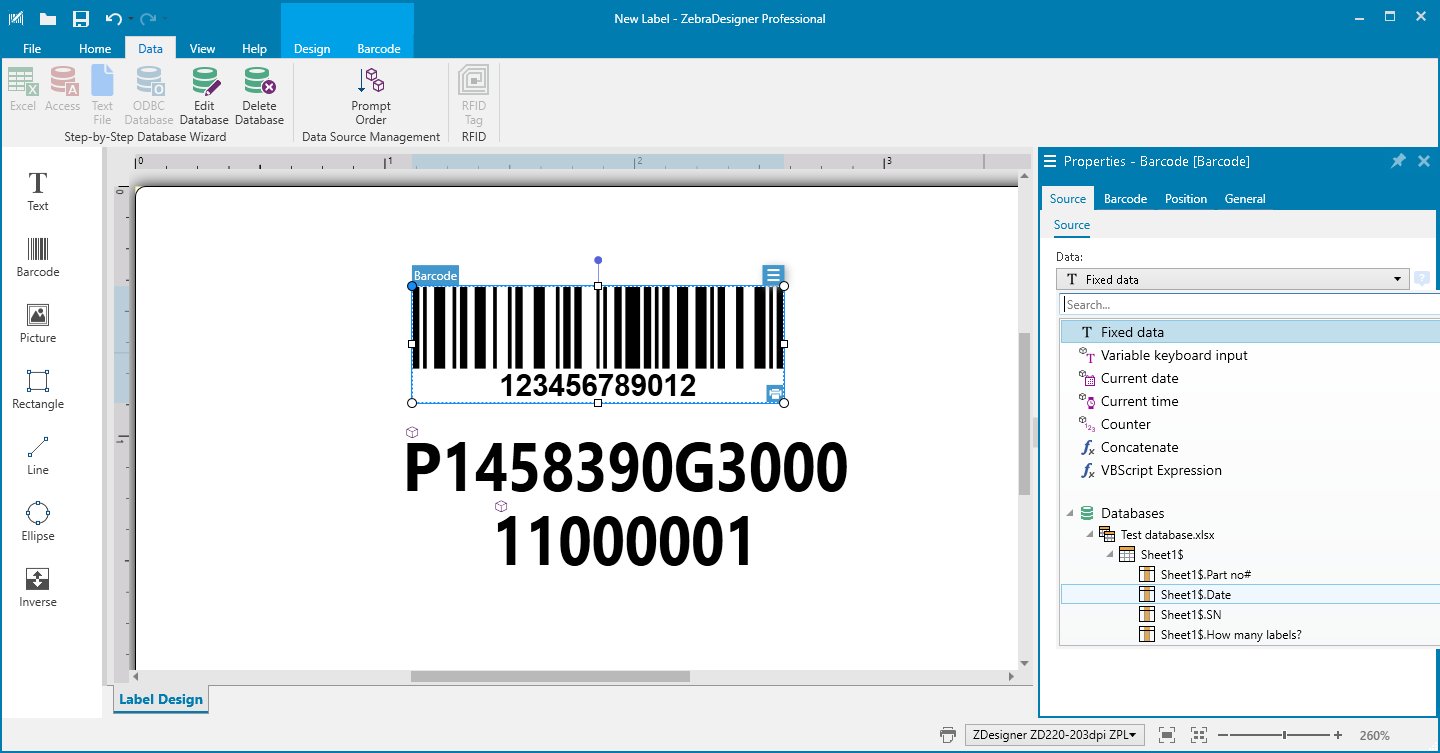The image size is (1440, 753).
Task: Pin the Properties panel
Action: coord(1398,161)
